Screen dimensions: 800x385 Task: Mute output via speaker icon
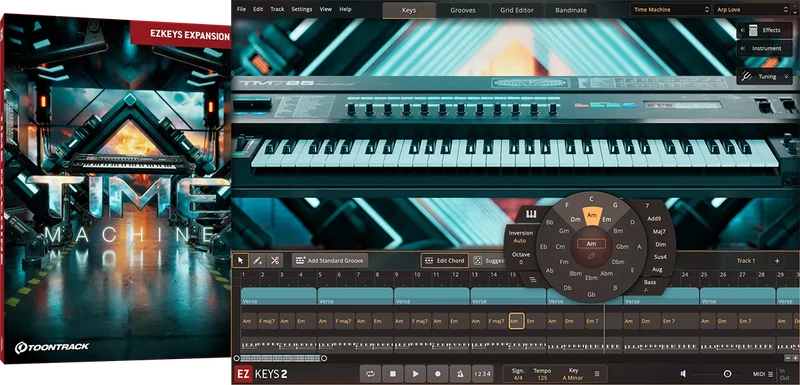[683, 374]
